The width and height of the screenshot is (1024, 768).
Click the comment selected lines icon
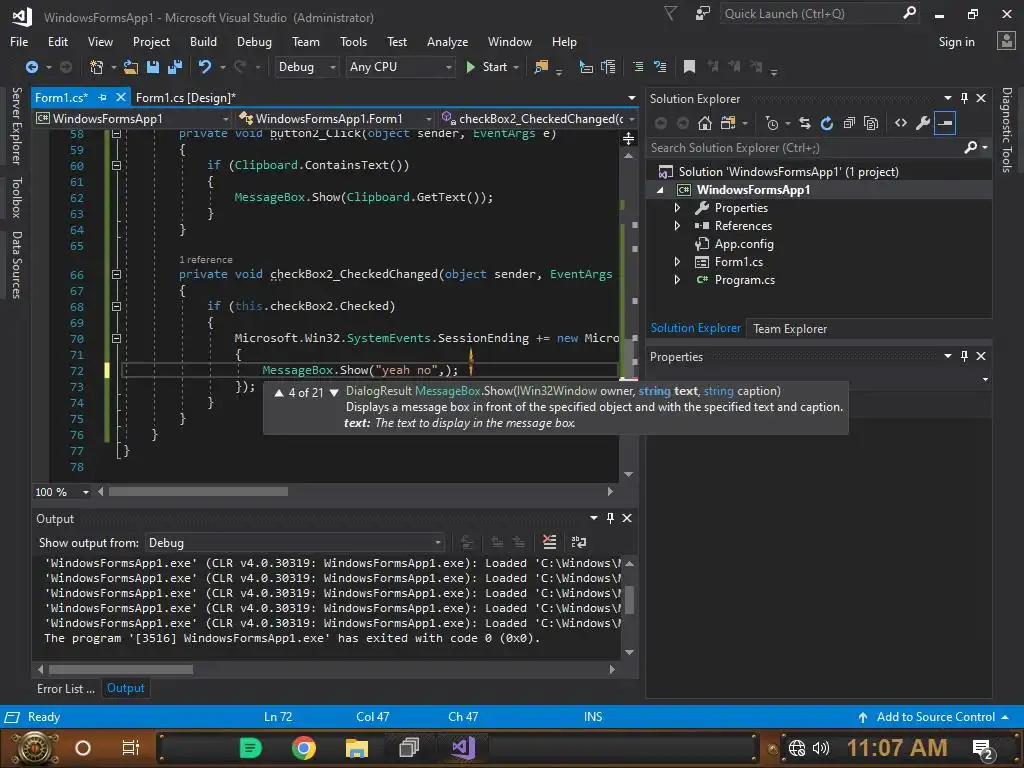click(x=638, y=67)
